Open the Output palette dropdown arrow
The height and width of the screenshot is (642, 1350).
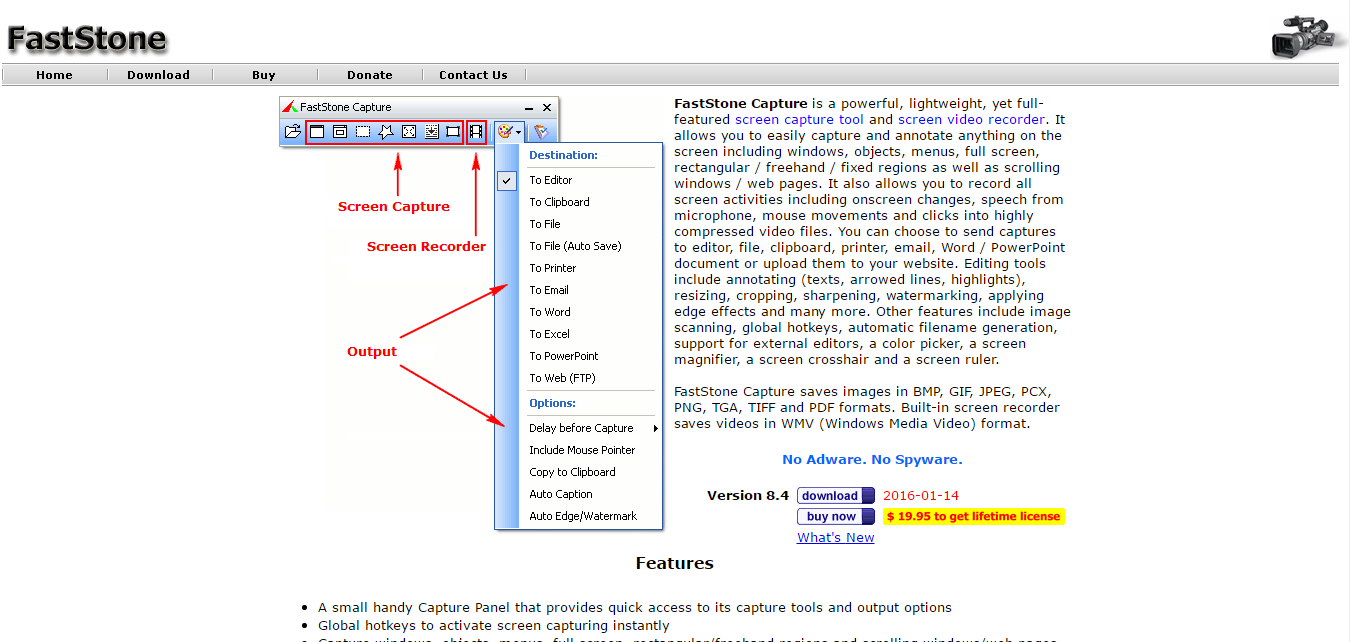click(519, 132)
